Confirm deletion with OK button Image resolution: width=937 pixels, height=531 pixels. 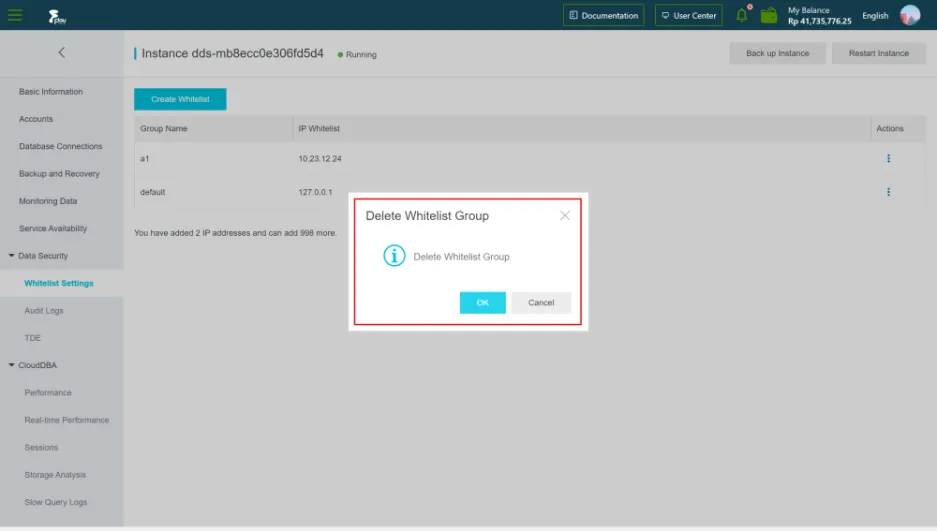pos(483,302)
